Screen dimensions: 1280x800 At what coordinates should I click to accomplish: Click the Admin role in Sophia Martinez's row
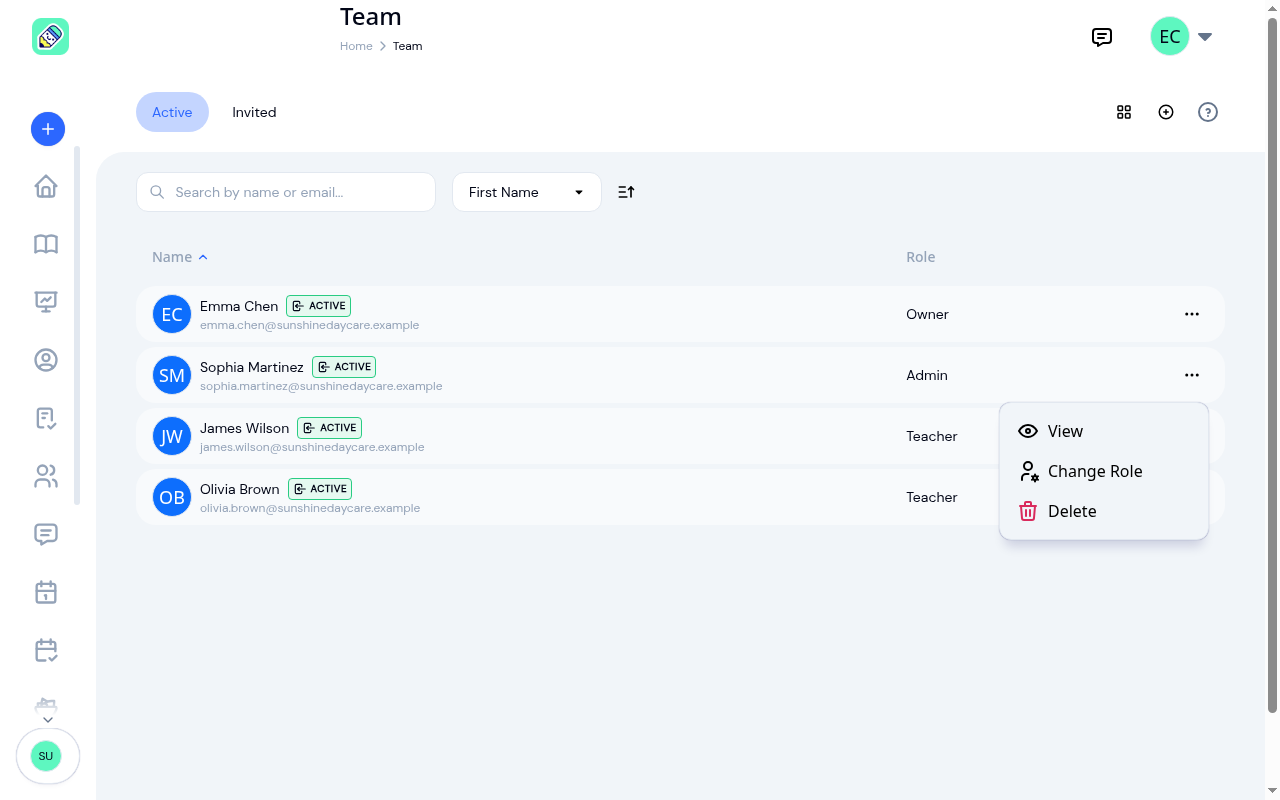(x=927, y=375)
